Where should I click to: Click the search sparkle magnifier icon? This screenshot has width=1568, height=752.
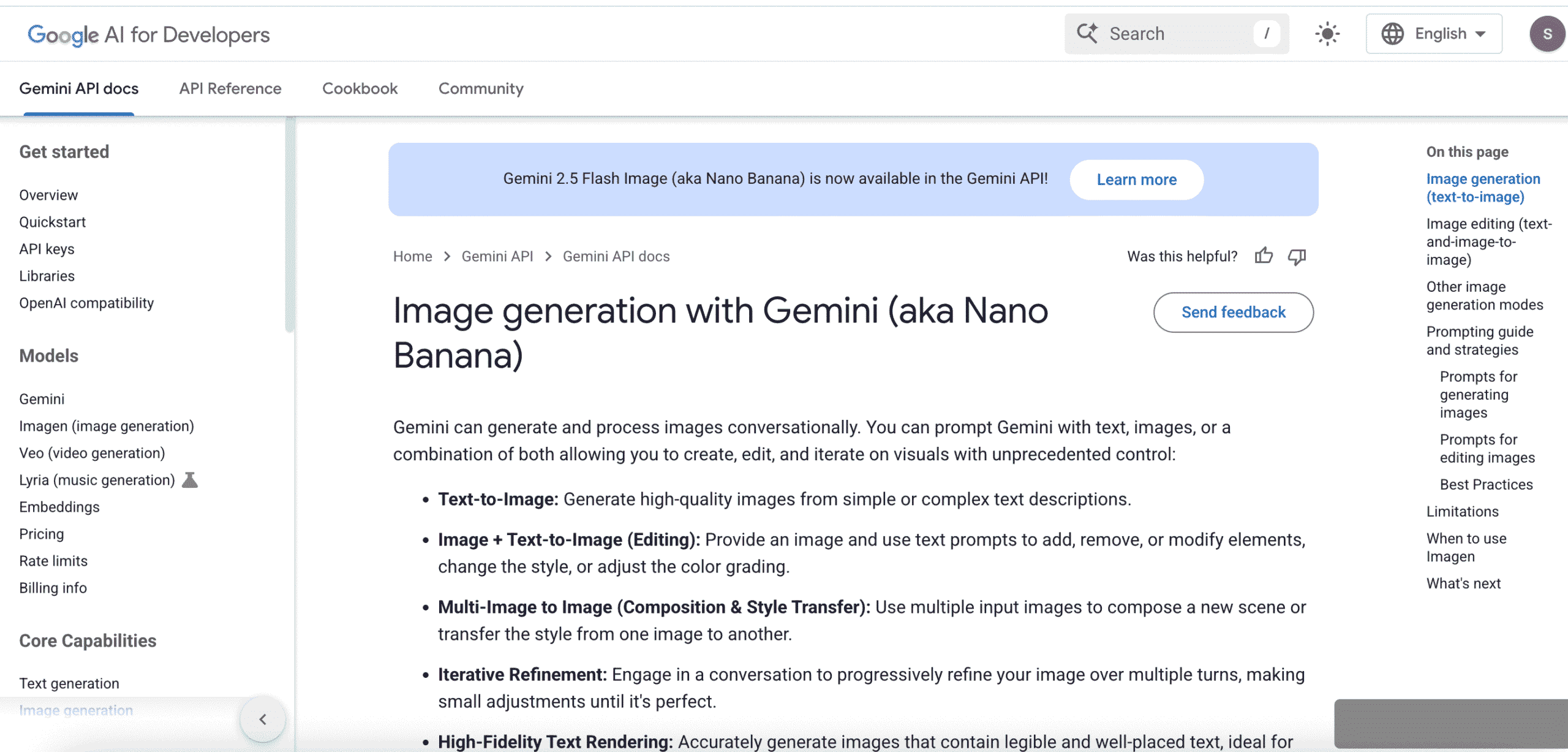point(1087,33)
